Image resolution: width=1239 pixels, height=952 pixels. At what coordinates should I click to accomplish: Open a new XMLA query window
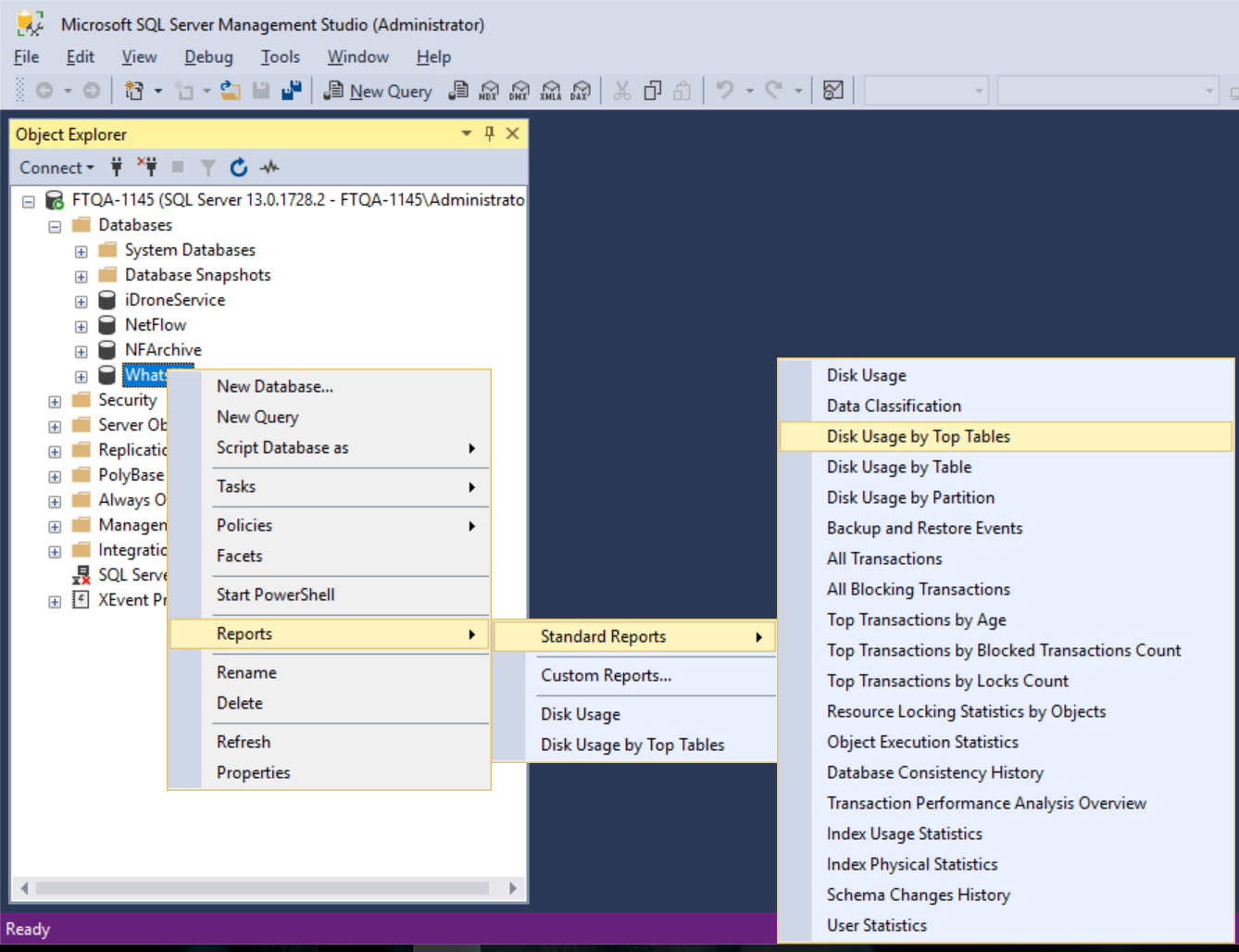click(551, 90)
